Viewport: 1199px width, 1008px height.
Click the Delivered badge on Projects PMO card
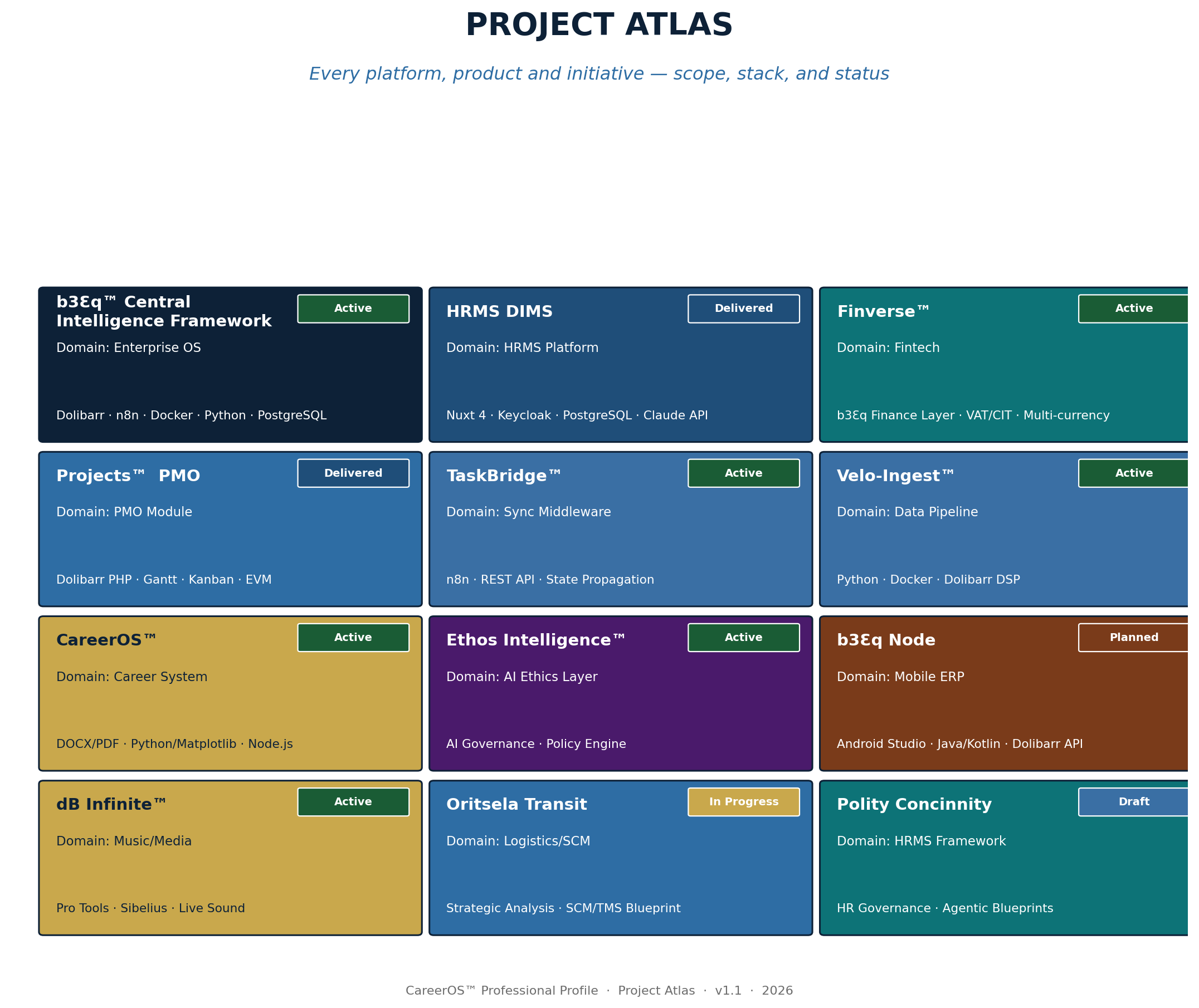353,473
